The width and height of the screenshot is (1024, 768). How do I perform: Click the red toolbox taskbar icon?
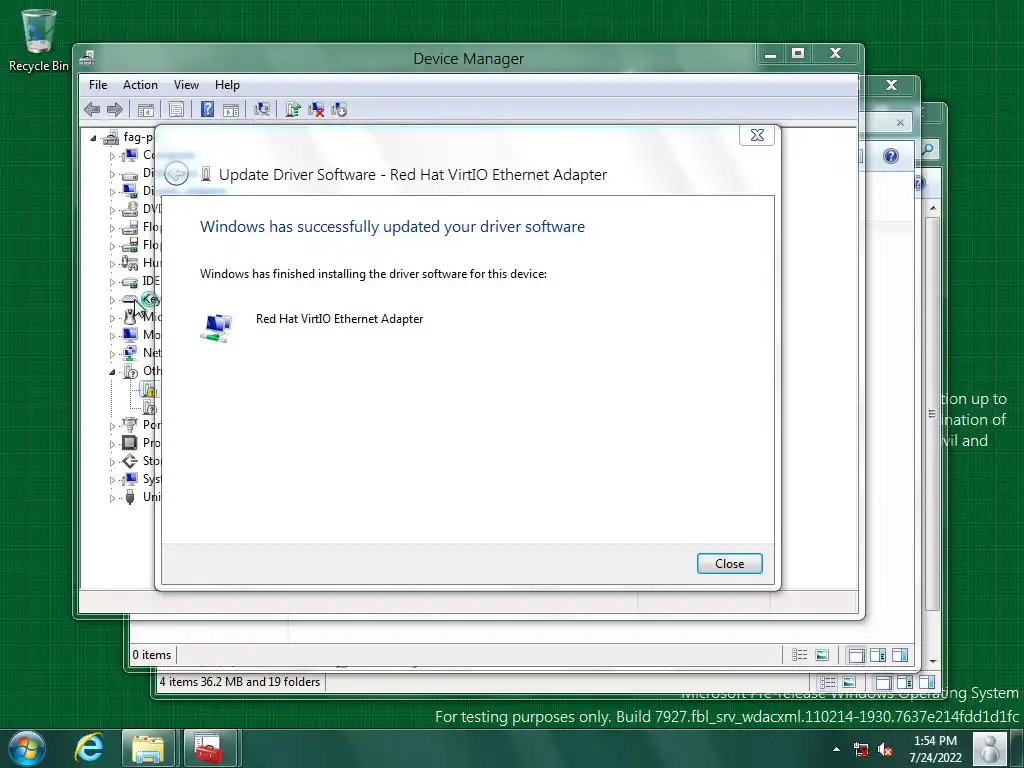point(210,748)
